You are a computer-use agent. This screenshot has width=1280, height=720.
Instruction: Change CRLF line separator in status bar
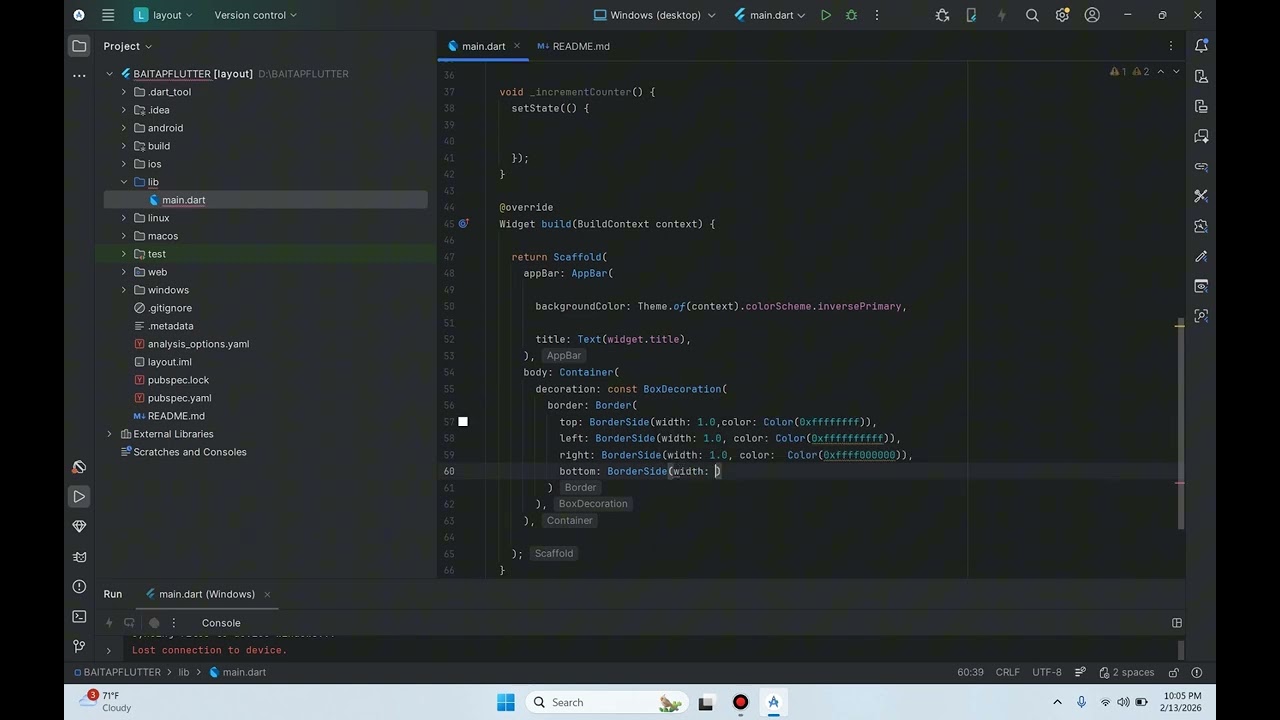click(1008, 673)
